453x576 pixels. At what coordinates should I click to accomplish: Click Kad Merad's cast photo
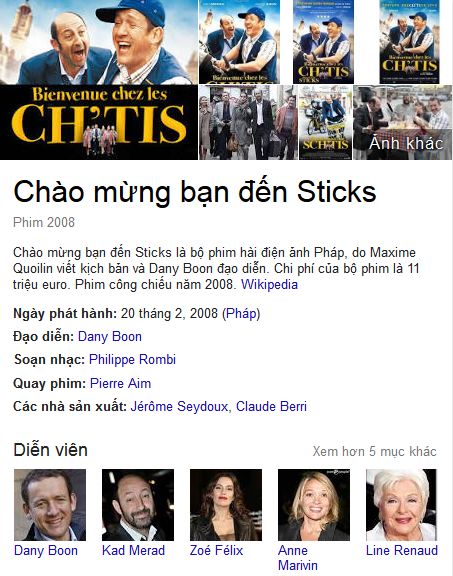pyautogui.click(x=138, y=505)
